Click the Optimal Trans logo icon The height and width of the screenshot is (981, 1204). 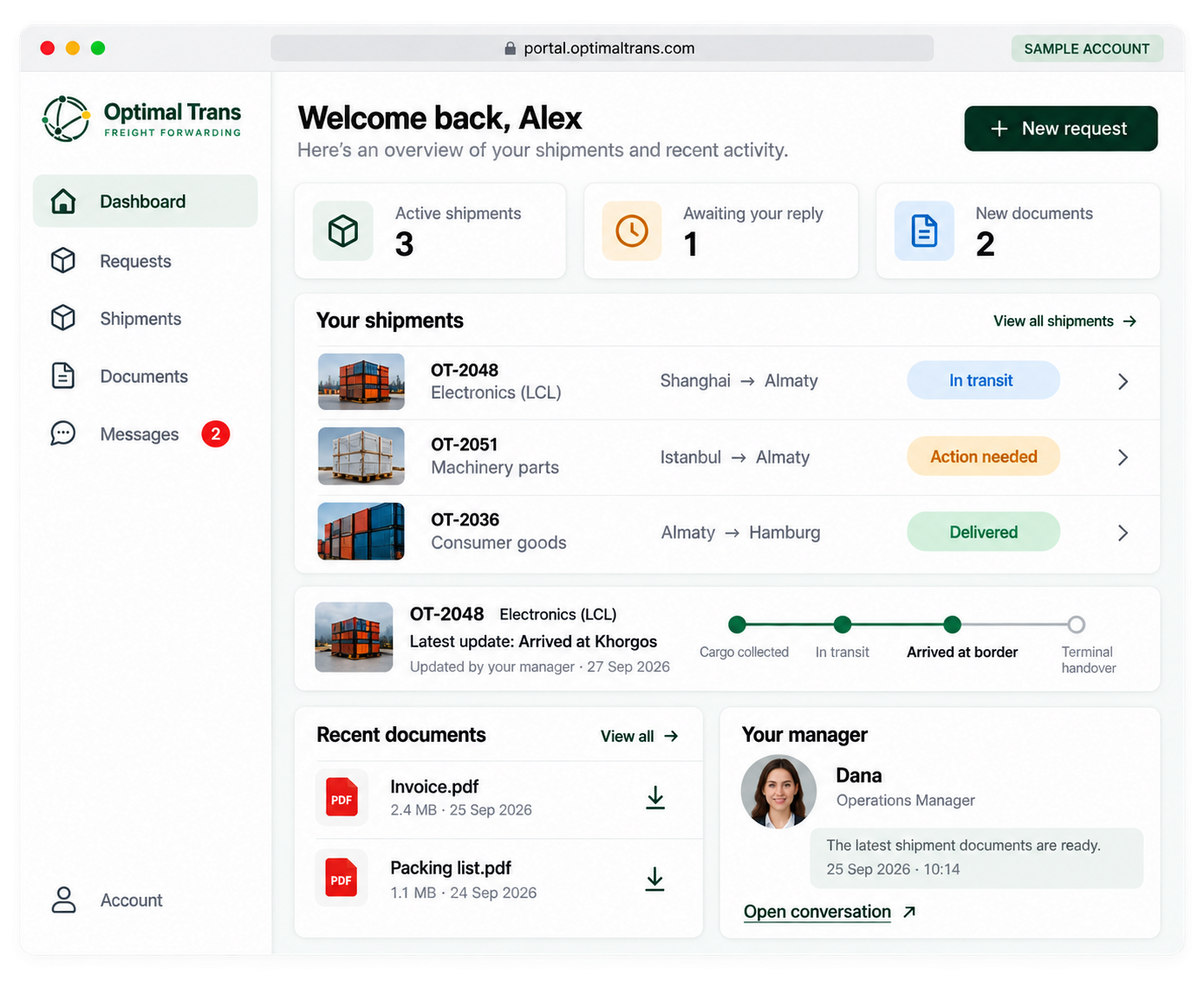pos(66,119)
